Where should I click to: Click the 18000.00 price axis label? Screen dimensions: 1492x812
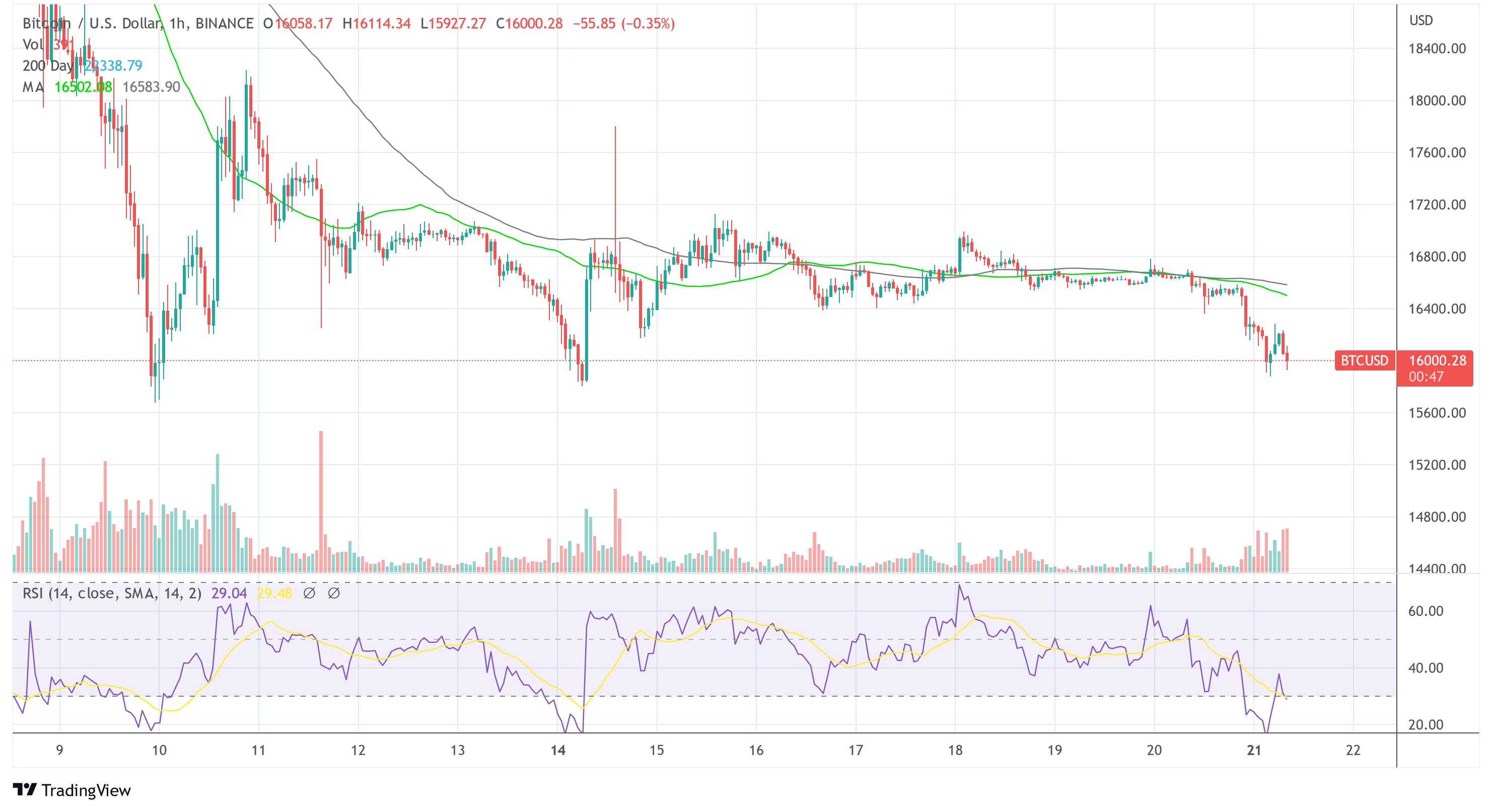pos(1437,101)
